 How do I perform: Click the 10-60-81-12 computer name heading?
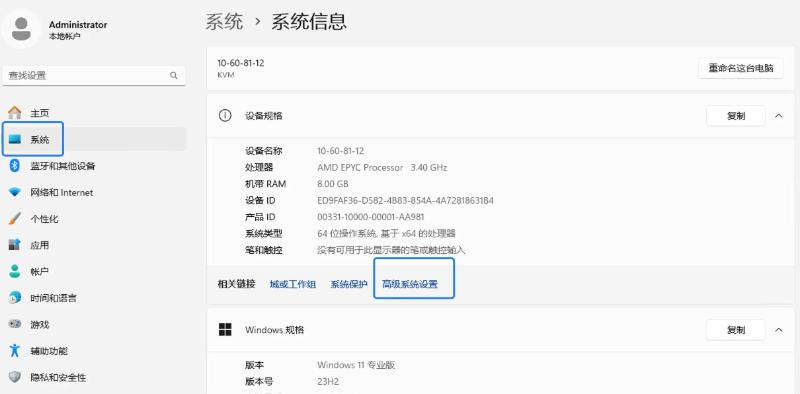point(241,63)
